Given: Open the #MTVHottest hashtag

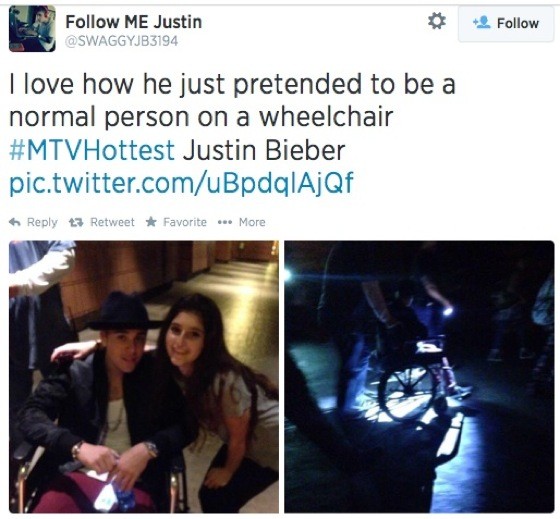Looking at the screenshot, I should 92,150.
